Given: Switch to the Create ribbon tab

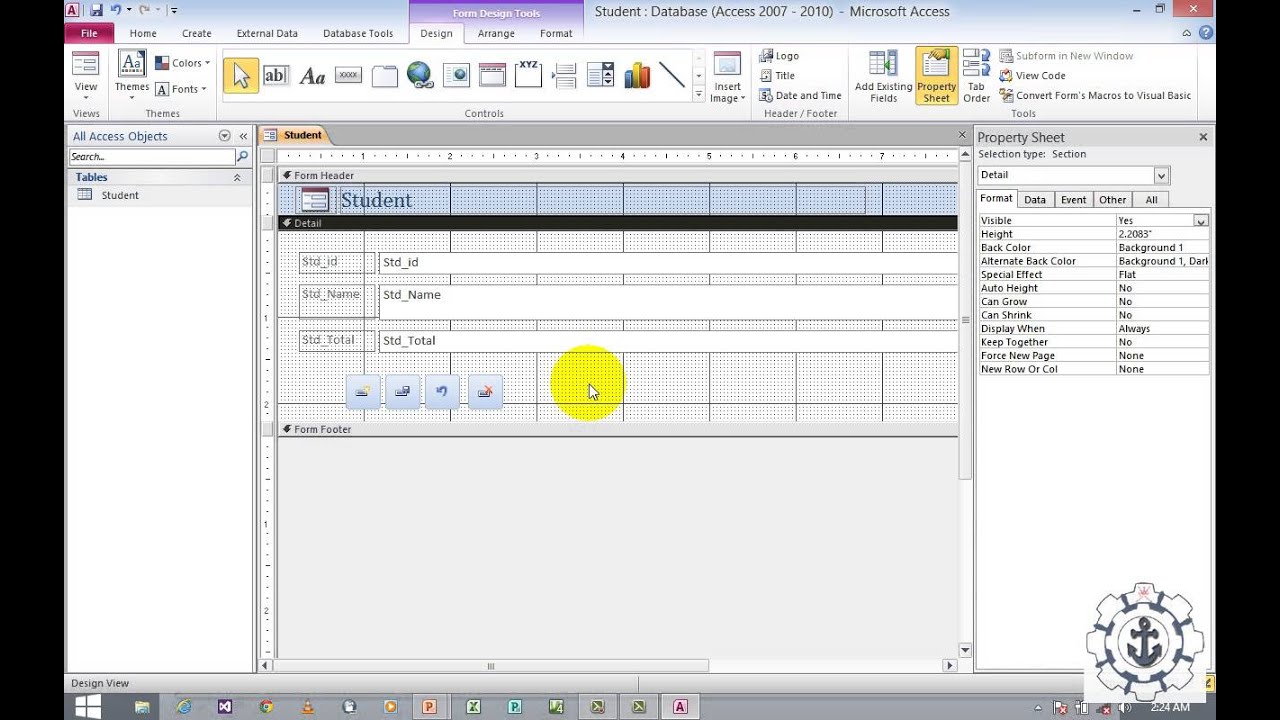Looking at the screenshot, I should coord(196,33).
